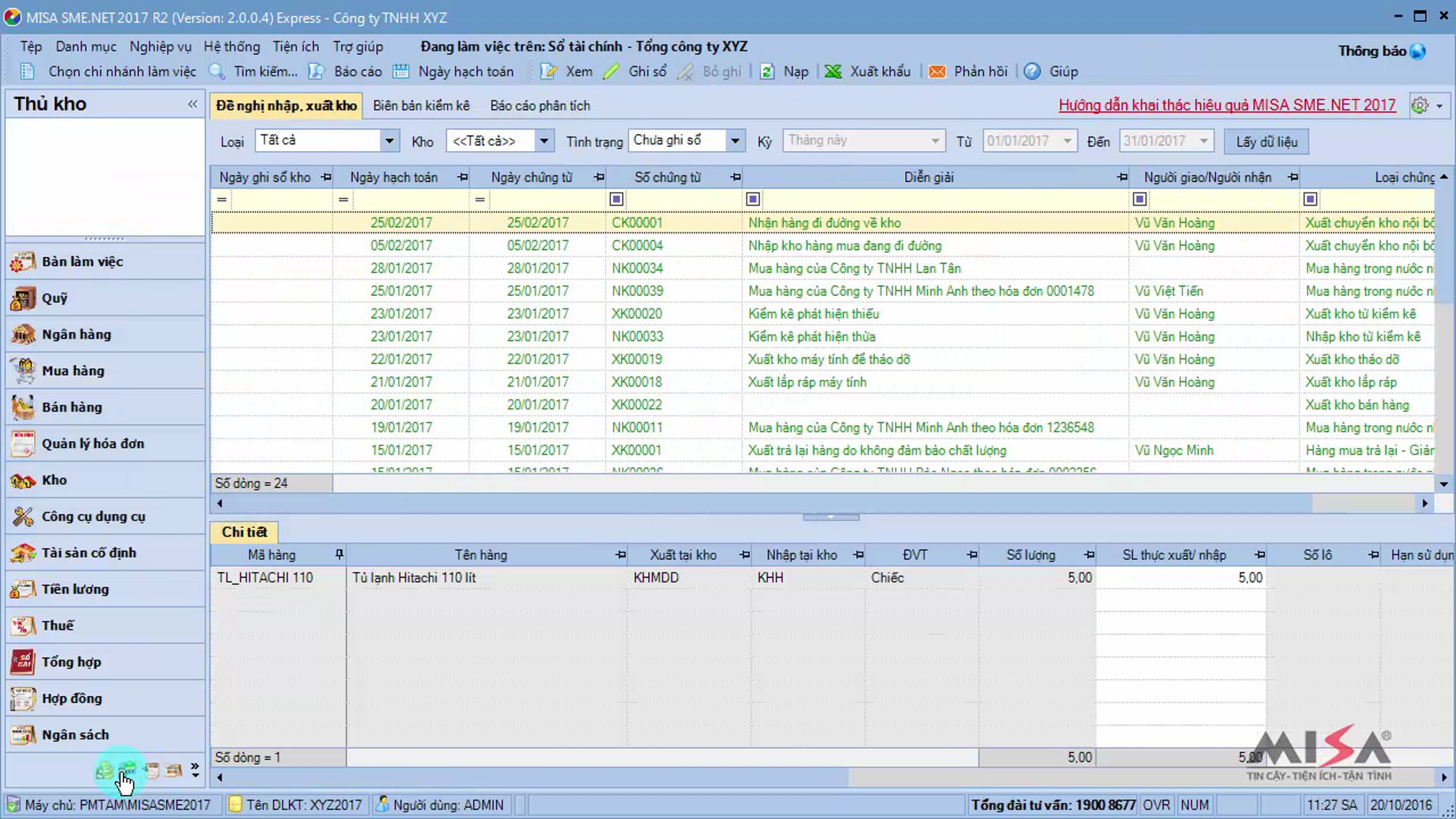Open Báo cáo from the toolbar

pyautogui.click(x=345, y=72)
